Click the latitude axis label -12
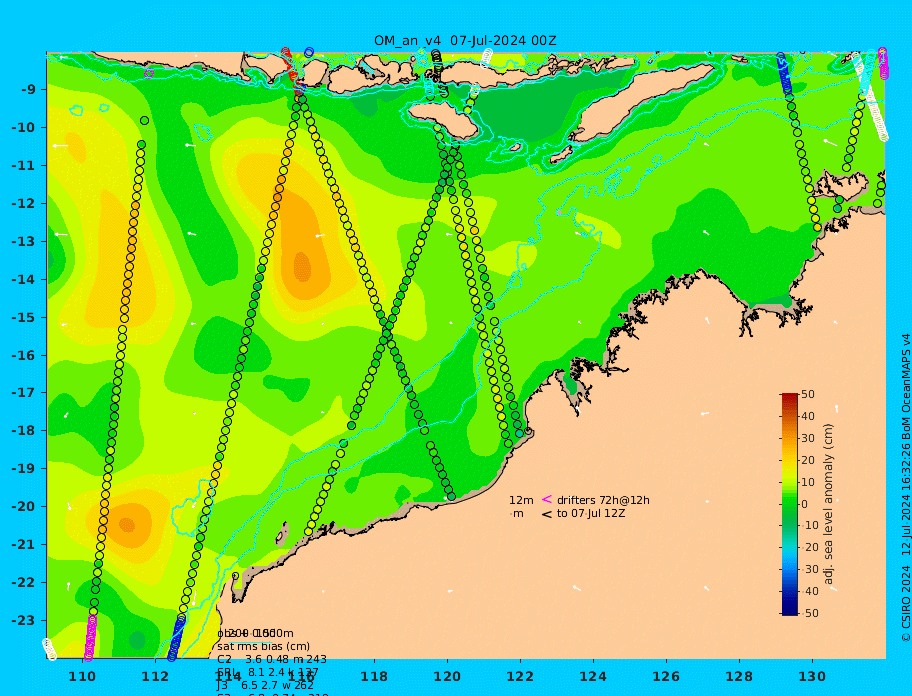912x696 pixels. [x=26, y=204]
